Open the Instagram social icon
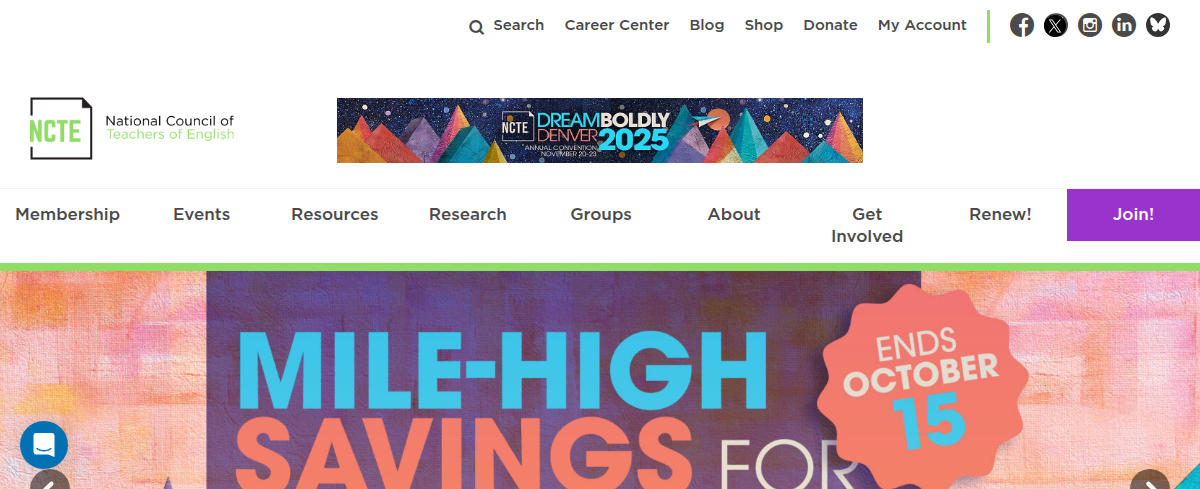Viewport: 1200px width, 489px height. 1090,25
